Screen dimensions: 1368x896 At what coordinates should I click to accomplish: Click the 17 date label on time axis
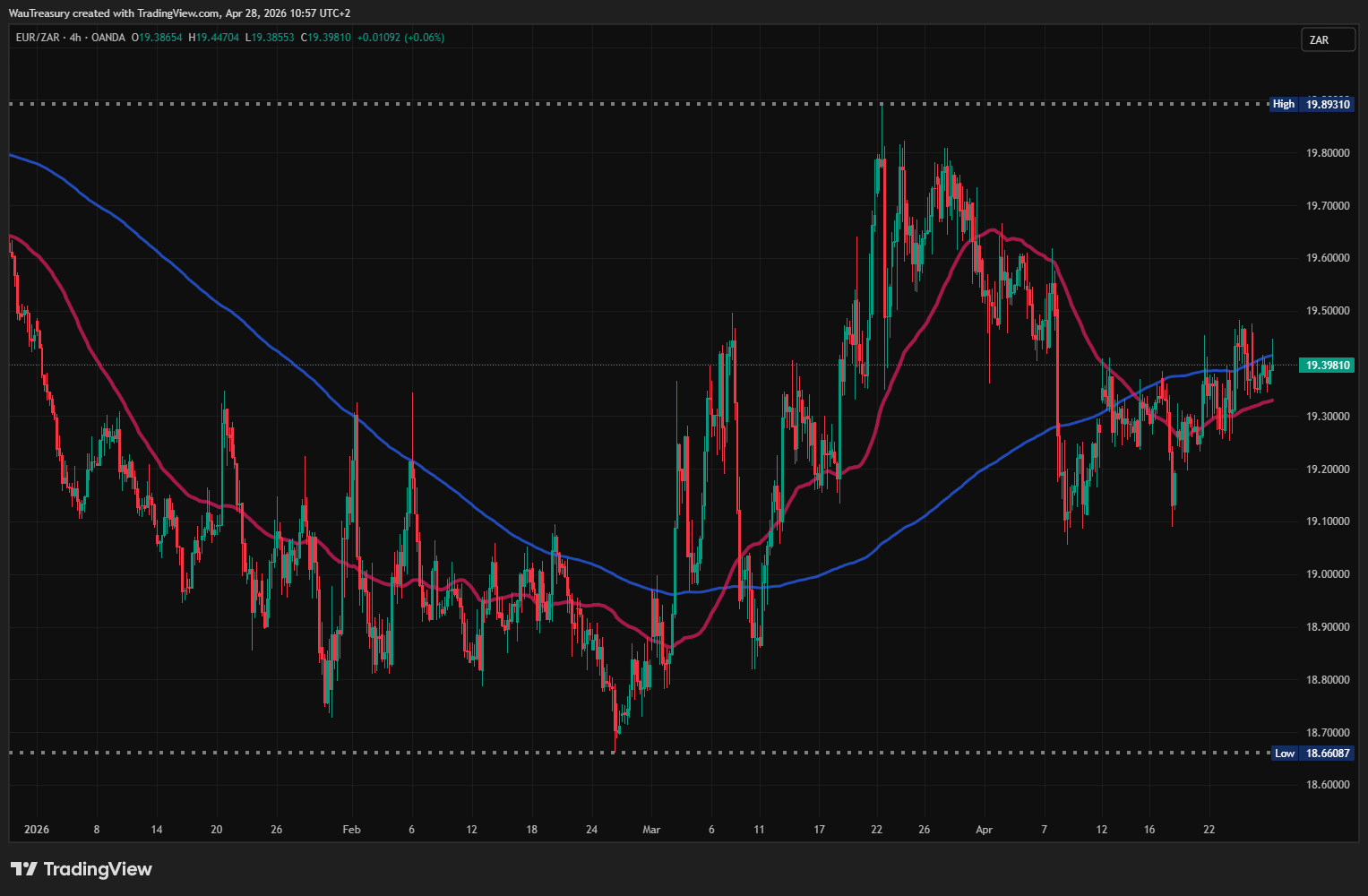[x=819, y=830]
